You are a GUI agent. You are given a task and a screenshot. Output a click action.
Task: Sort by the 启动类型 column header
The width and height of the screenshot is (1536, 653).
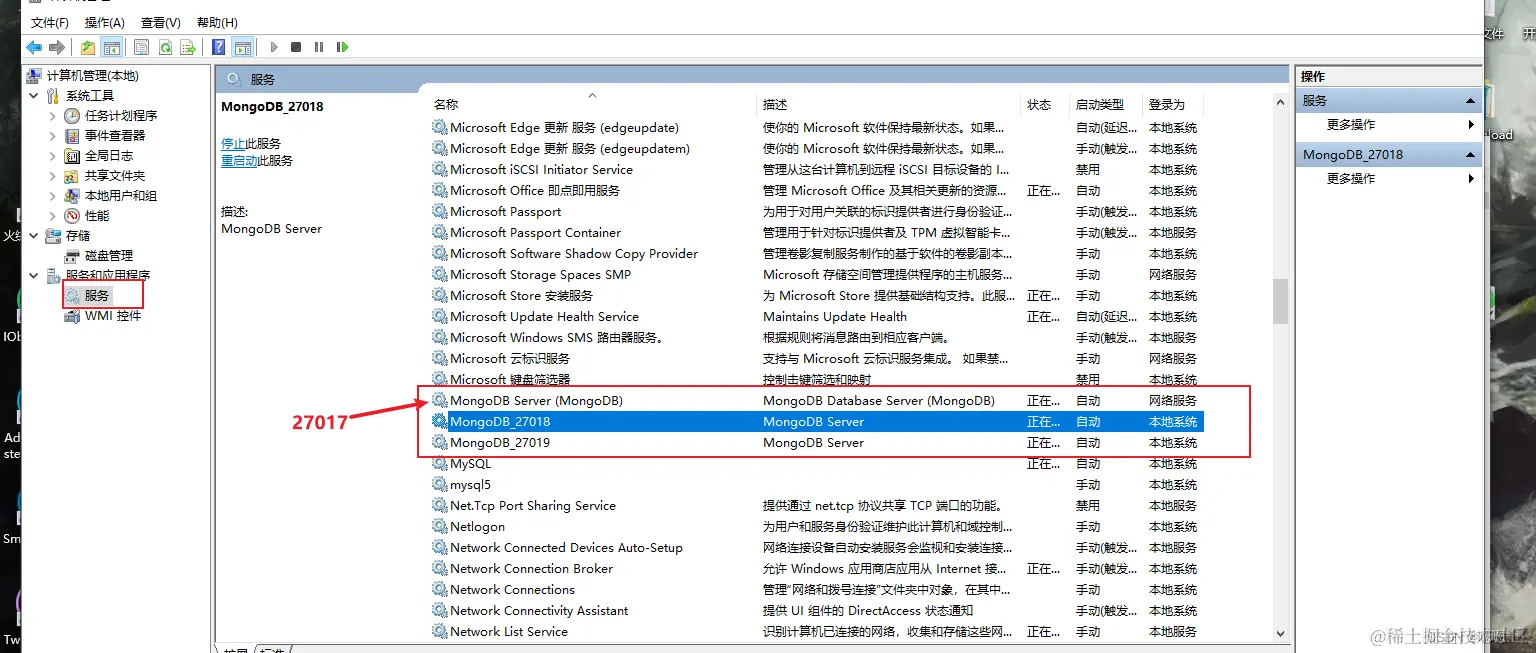coord(1107,105)
